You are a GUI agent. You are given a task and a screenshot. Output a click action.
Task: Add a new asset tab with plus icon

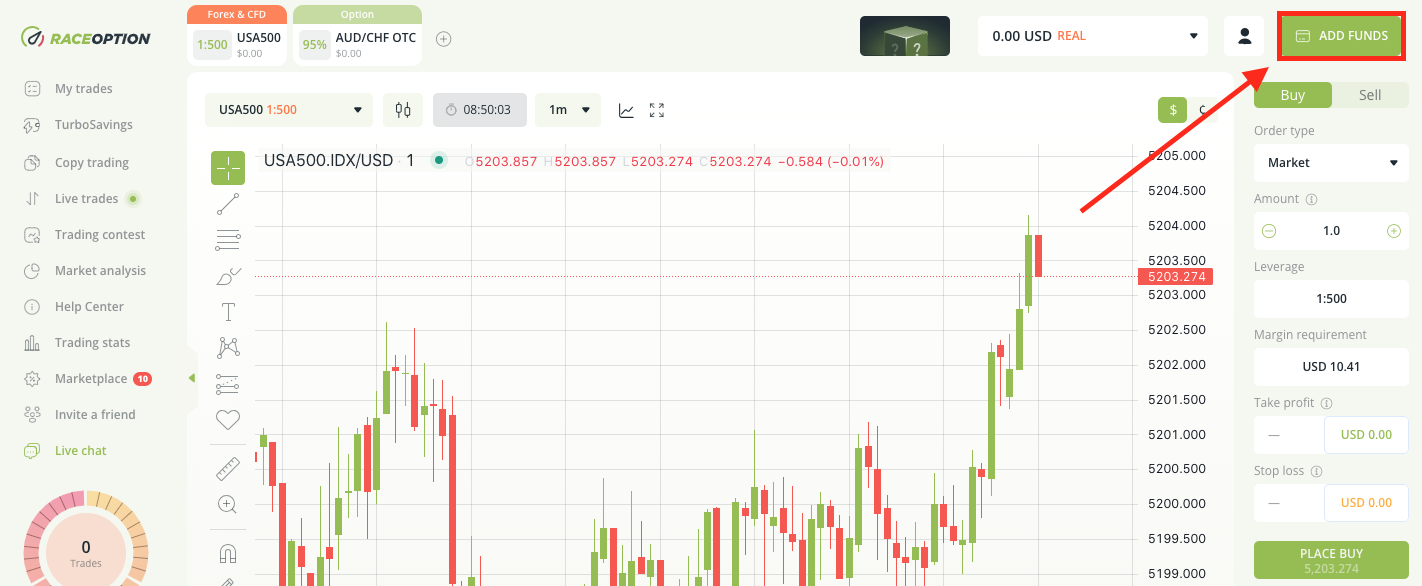[444, 39]
